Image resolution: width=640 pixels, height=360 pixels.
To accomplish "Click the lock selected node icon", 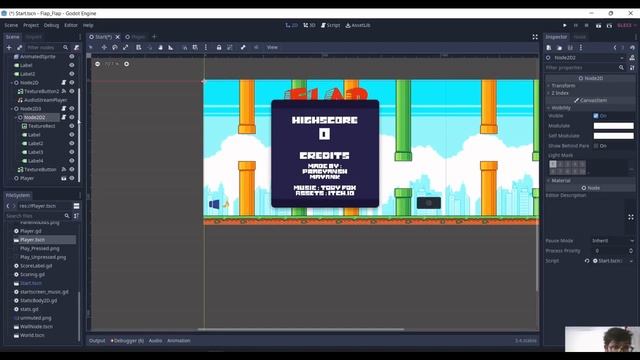I will [x=219, y=47].
